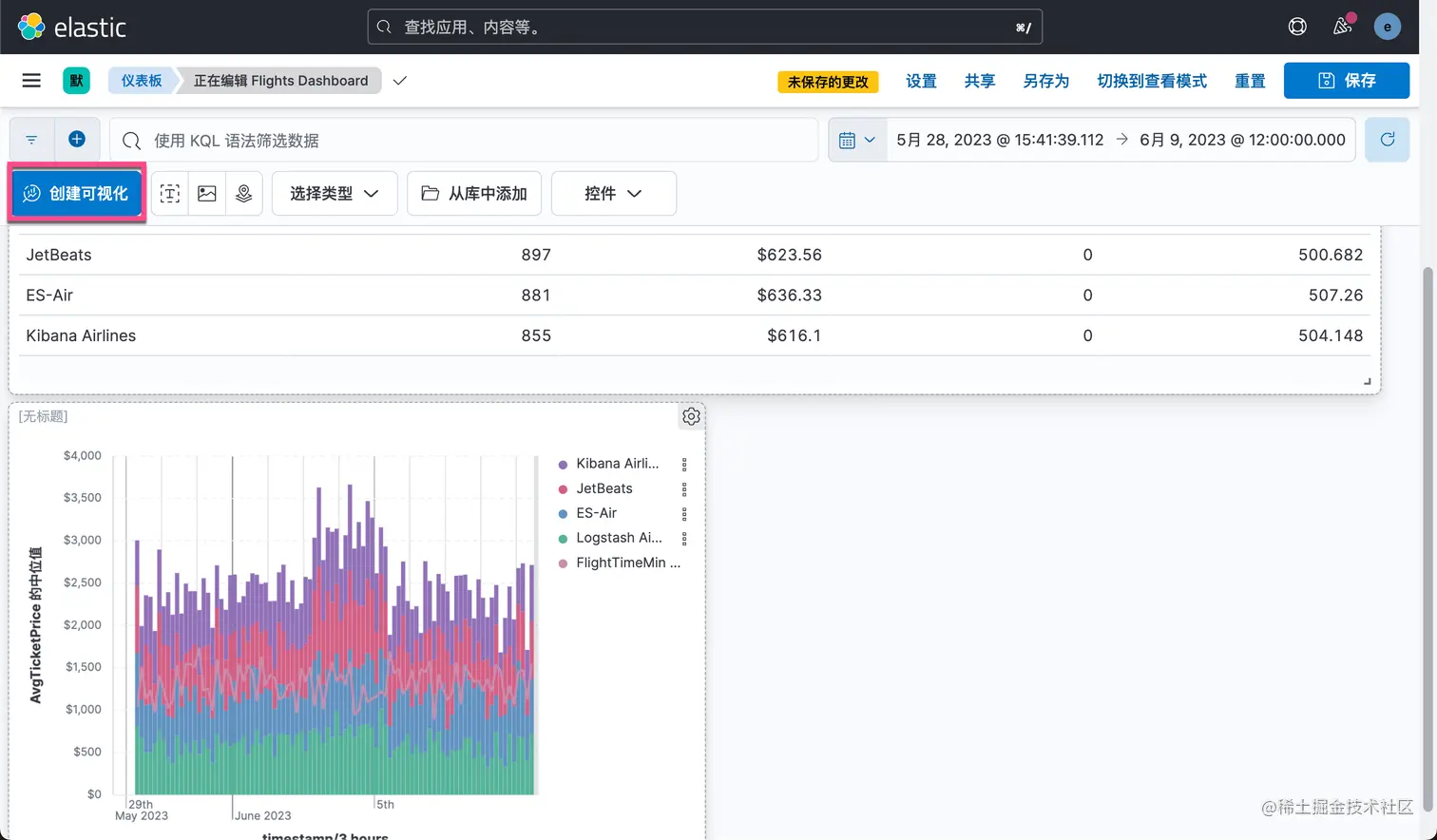Screen dimensions: 1437x840
Task: Click the 仪表板 breadcrumb
Action: [142, 81]
